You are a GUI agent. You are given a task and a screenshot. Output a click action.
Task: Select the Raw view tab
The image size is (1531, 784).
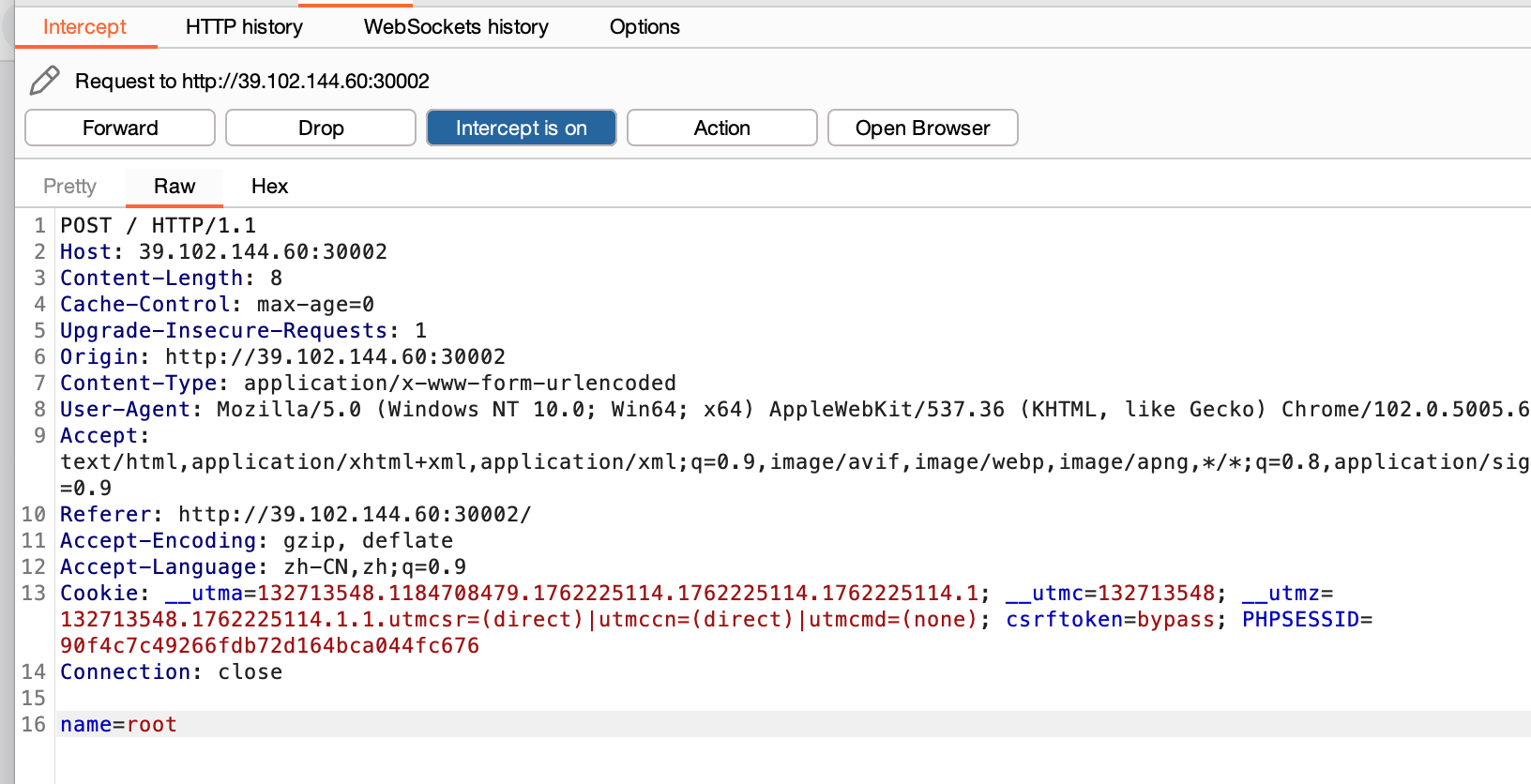174,187
